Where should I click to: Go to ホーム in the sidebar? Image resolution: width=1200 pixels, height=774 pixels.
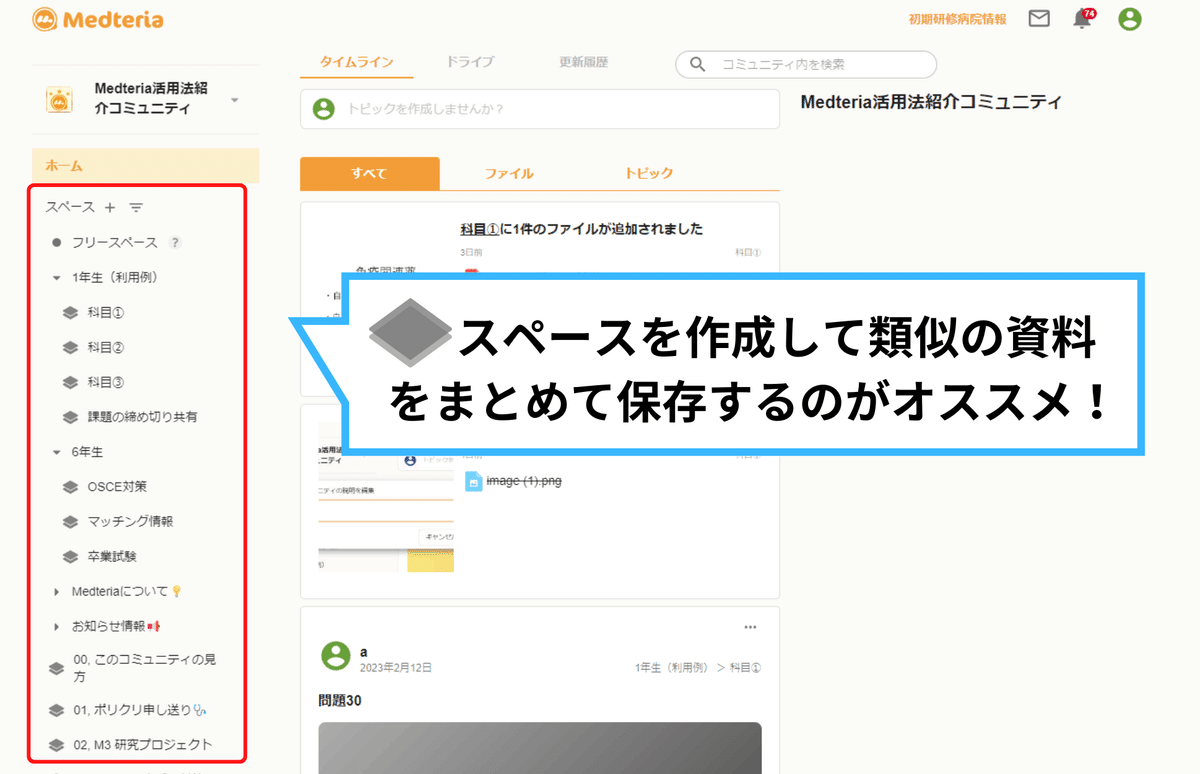point(145,166)
